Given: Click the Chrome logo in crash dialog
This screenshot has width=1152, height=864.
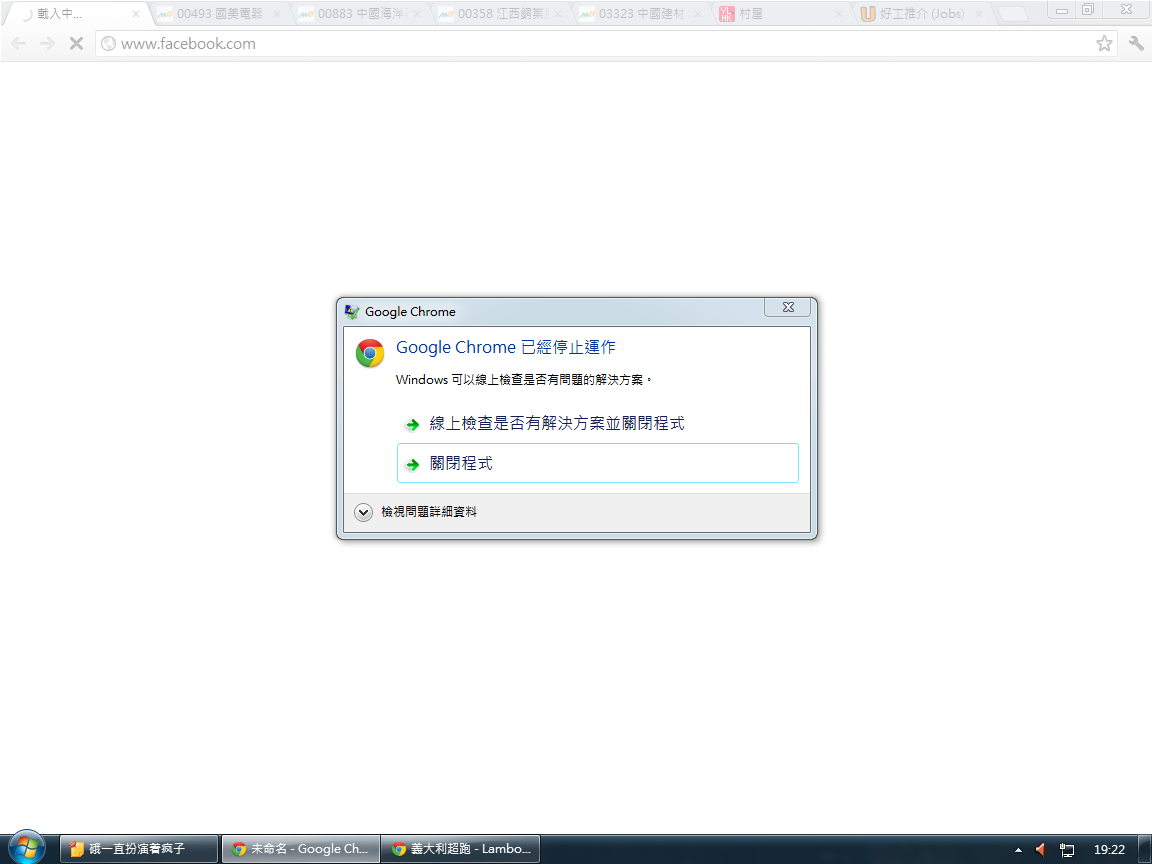Looking at the screenshot, I should click(x=370, y=353).
